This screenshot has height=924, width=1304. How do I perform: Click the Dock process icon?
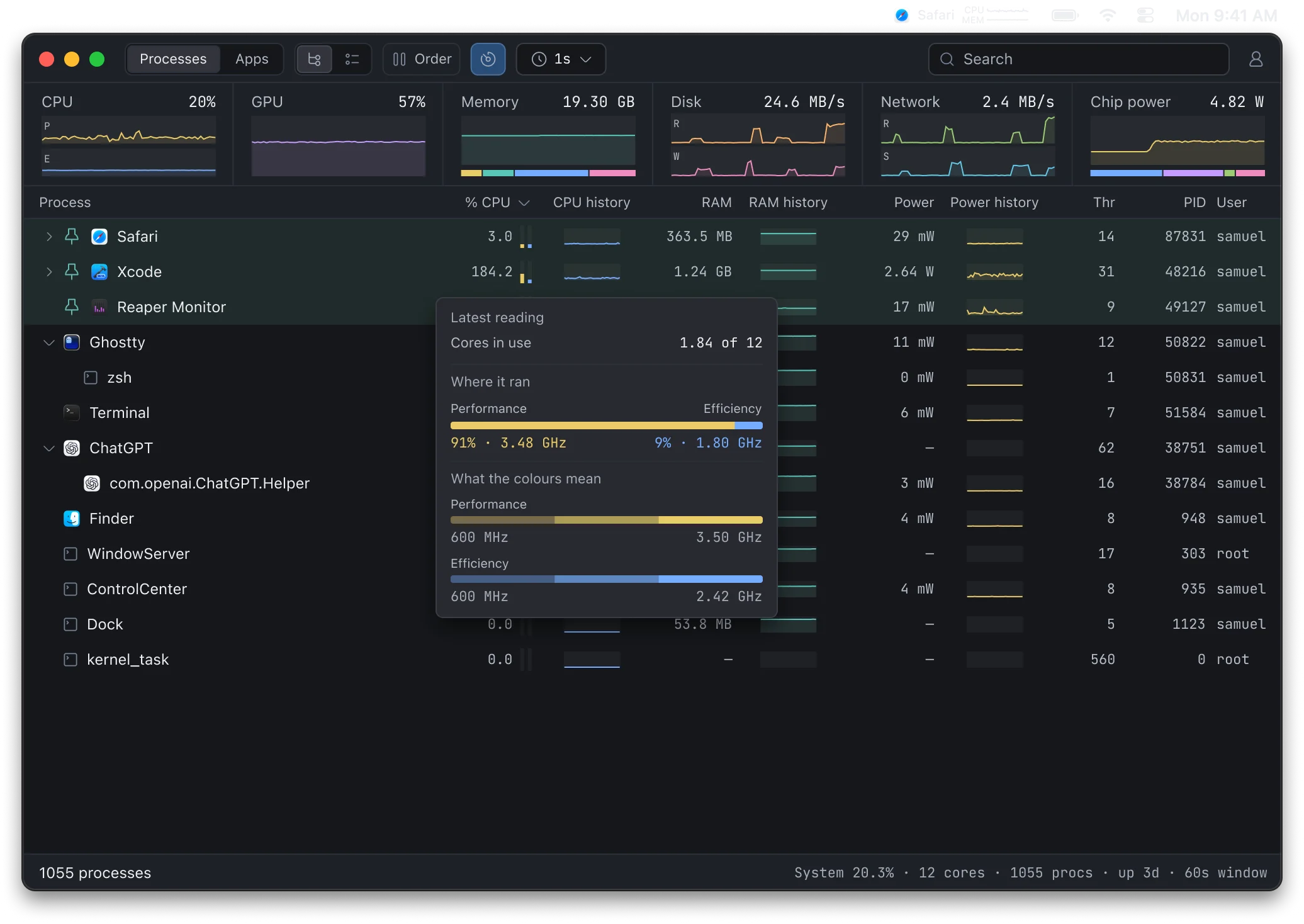(x=70, y=624)
